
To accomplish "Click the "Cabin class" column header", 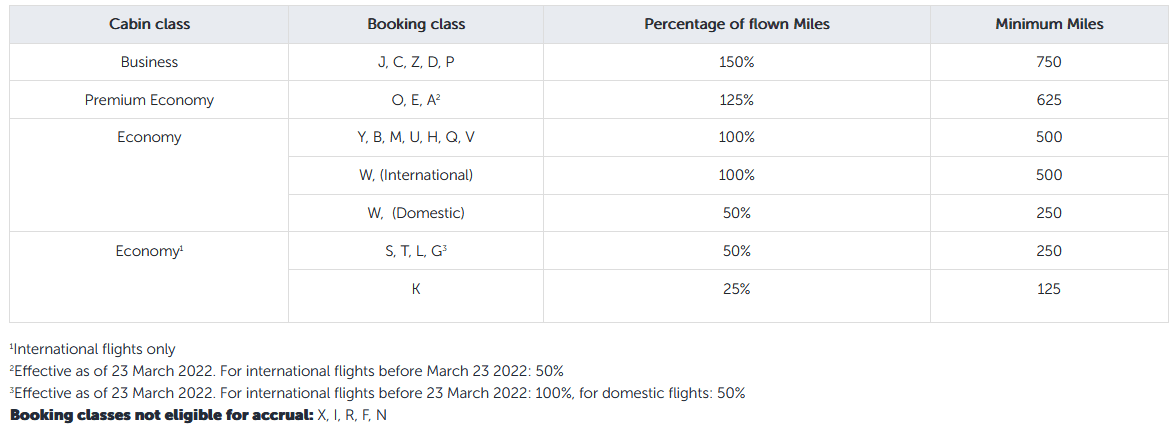I will pyautogui.click(x=149, y=24).
